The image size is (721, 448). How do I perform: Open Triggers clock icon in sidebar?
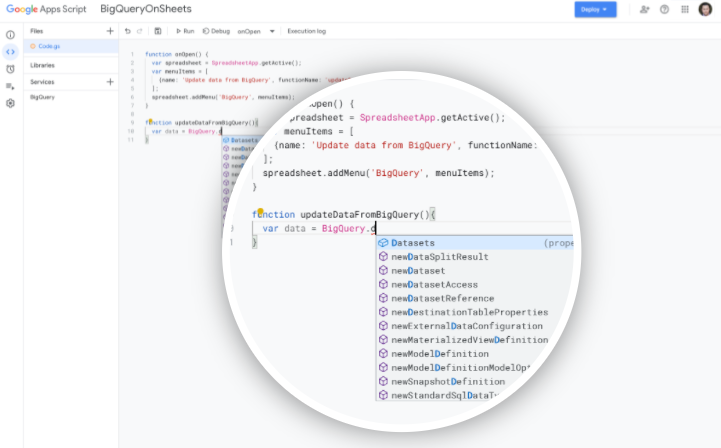10,69
